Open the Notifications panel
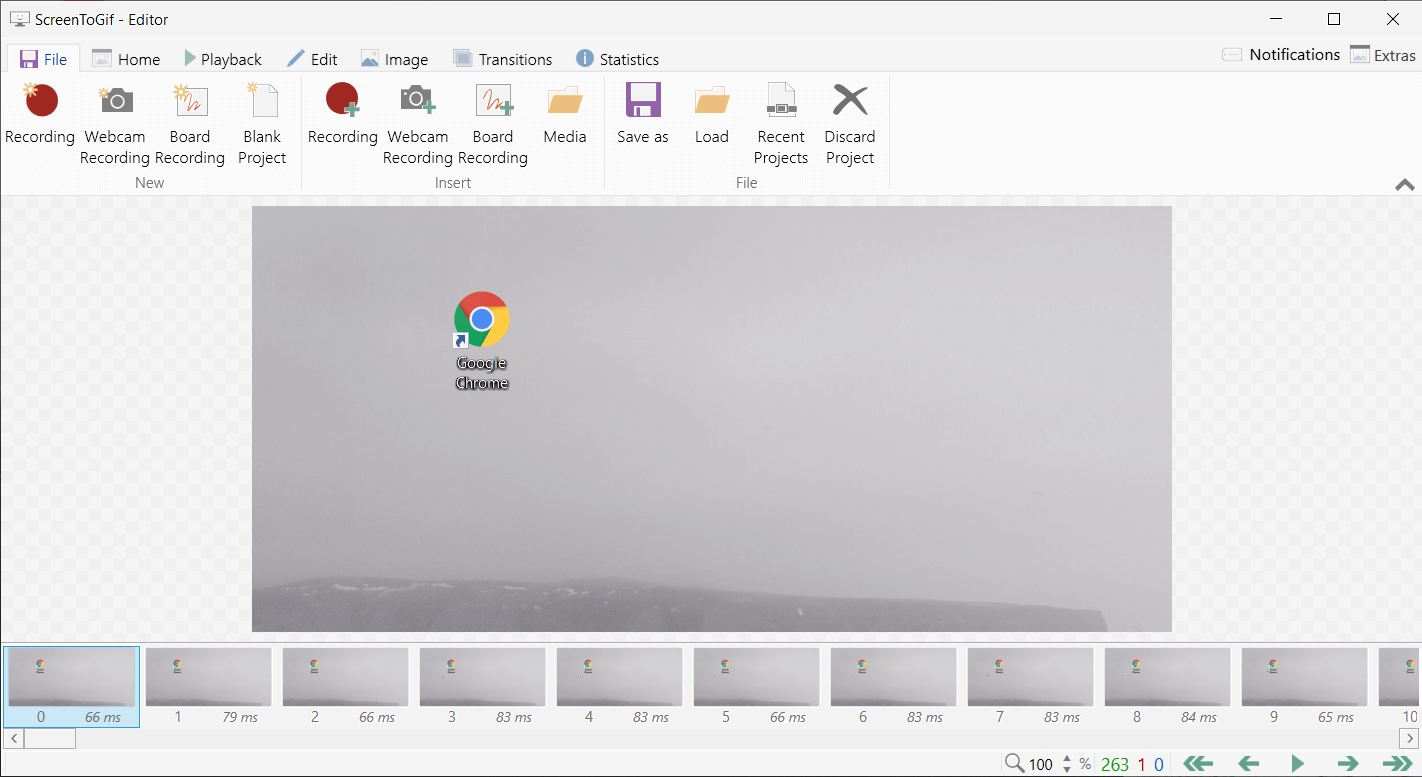This screenshot has height=777, width=1422. pyautogui.click(x=1281, y=55)
